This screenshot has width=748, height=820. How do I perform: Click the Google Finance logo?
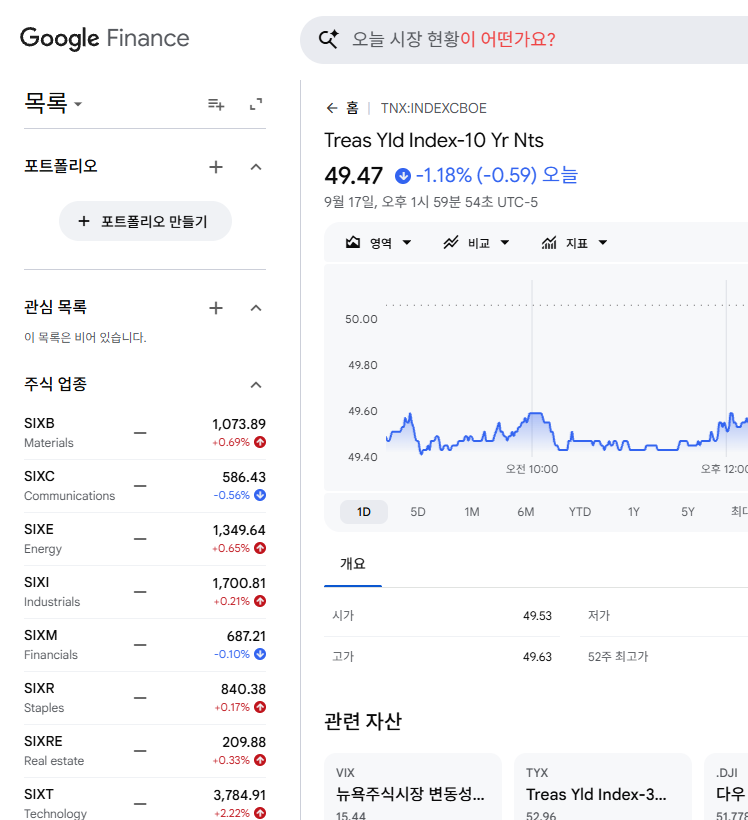pyautogui.click(x=105, y=38)
